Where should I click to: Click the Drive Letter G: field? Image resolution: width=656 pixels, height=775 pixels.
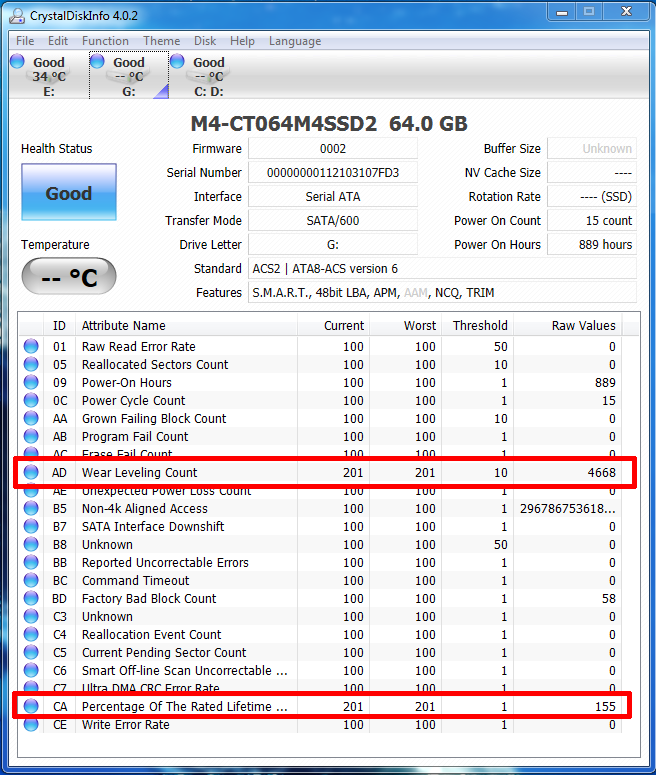tap(333, 245)
